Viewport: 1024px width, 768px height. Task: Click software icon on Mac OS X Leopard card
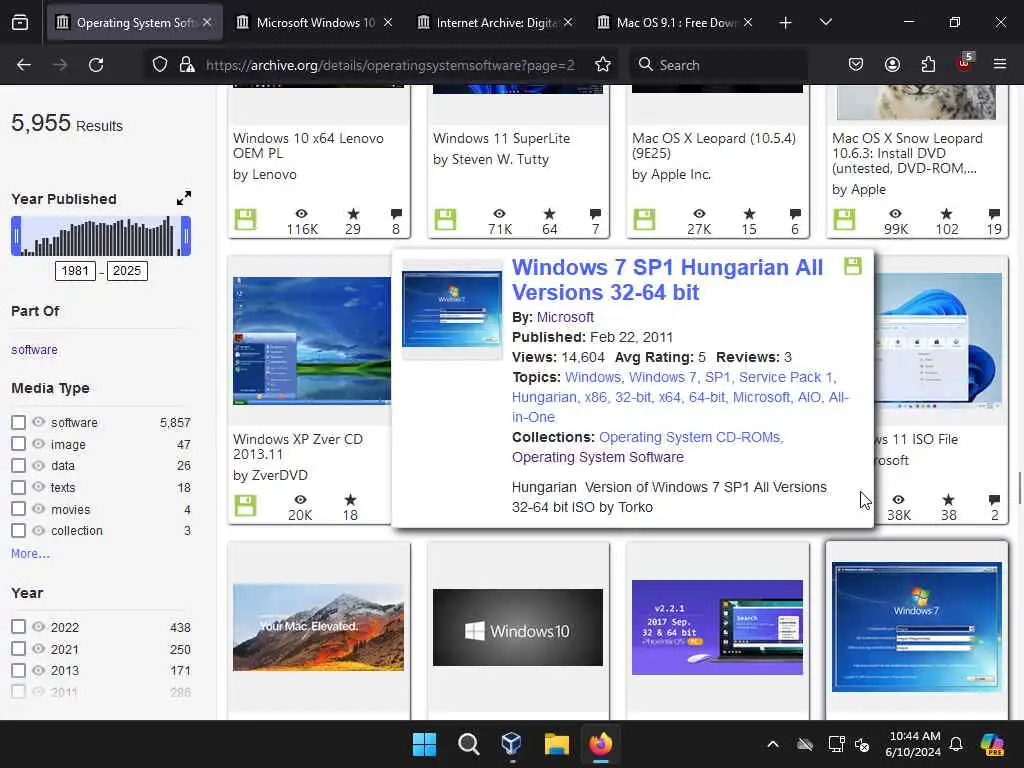click(x=644, y=219)
